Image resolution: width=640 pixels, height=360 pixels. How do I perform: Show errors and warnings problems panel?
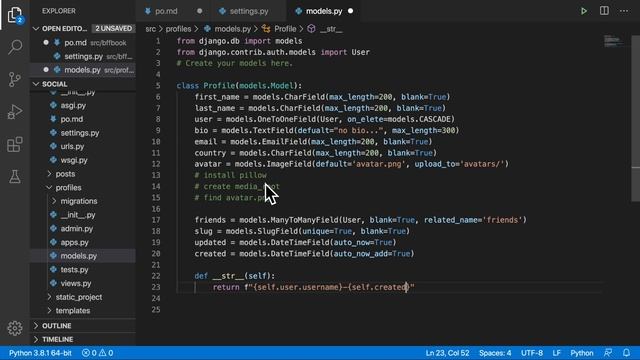tap(98, 353)
